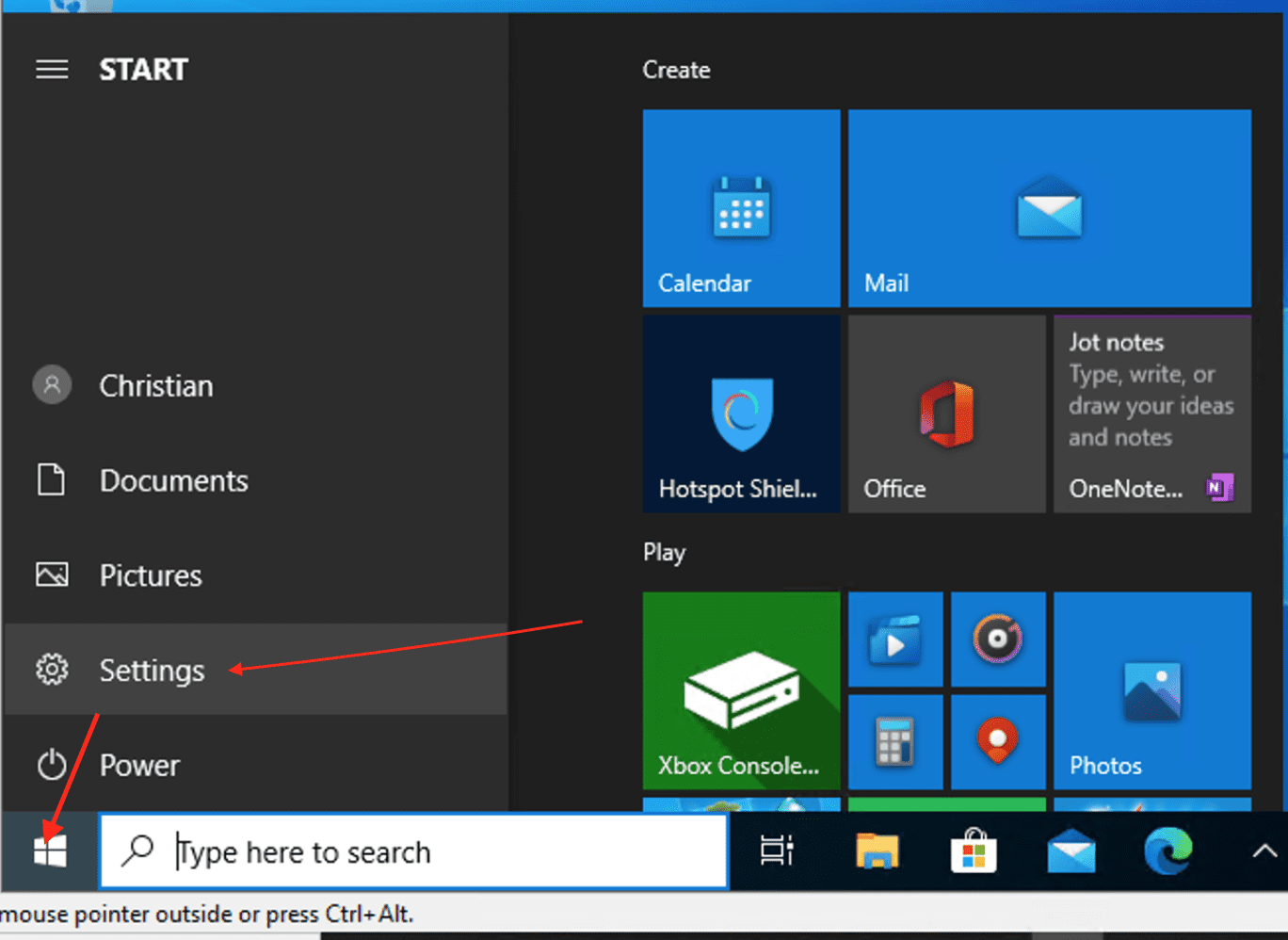This screenshot has width=1288, height=940.
Task: Launch Hotspot Shield from its tile
Action: tap(741, 414)
